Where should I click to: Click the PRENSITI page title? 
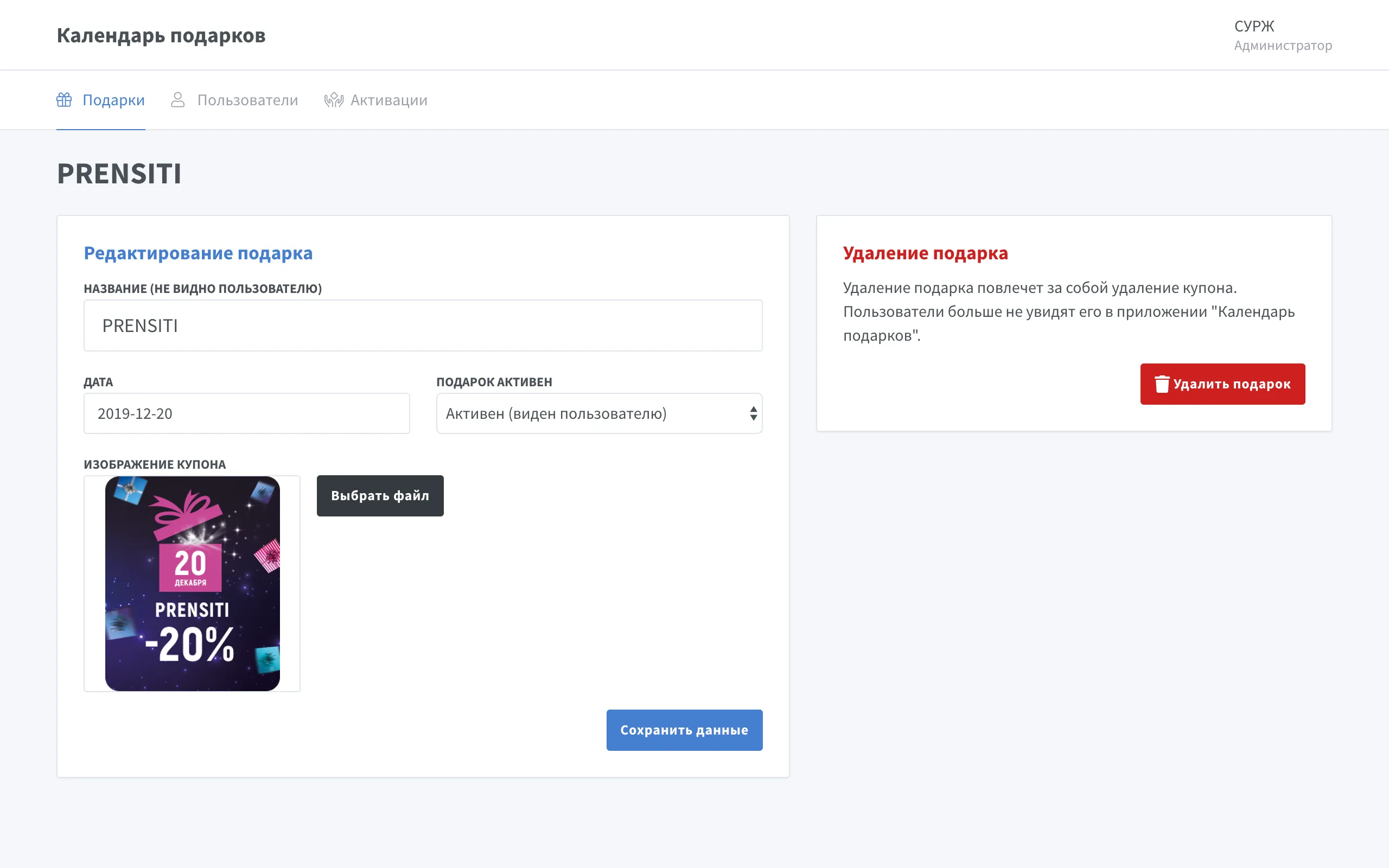click(x=119, y=174)
